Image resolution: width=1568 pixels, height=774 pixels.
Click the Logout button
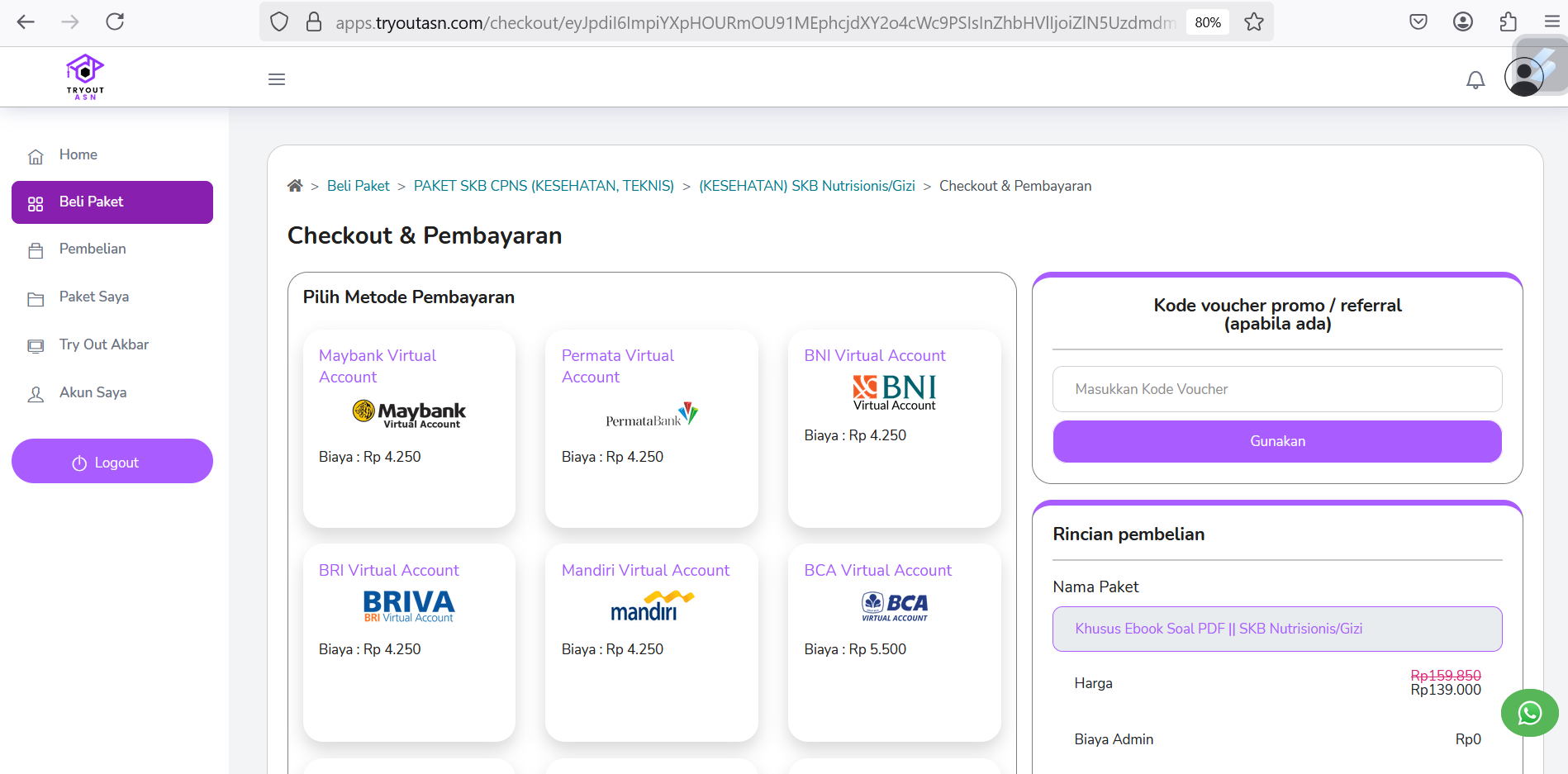112,462
